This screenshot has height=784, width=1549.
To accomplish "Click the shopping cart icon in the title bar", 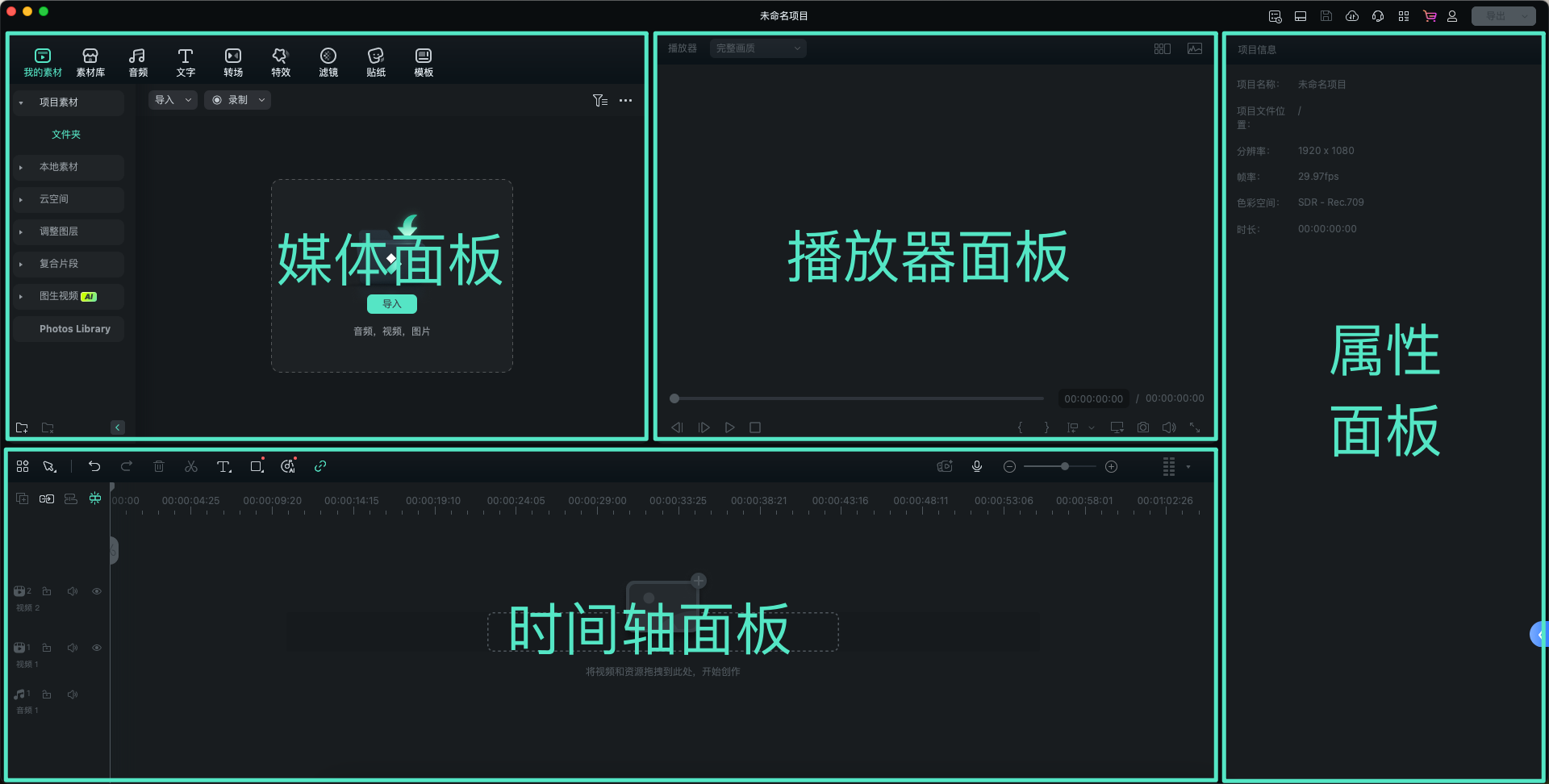I will (1430, 15).
